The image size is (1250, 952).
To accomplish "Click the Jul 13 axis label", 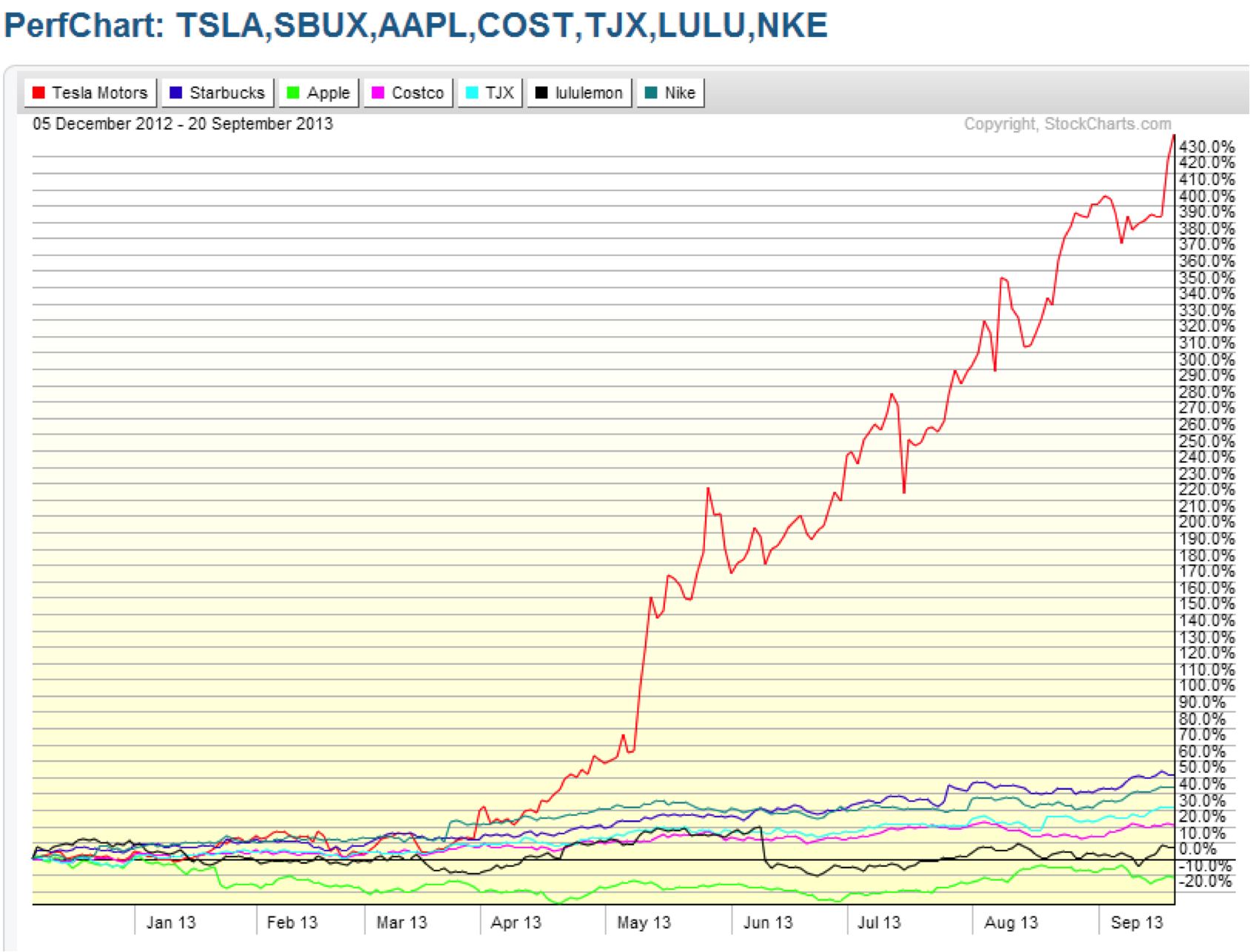I will 879,922.
